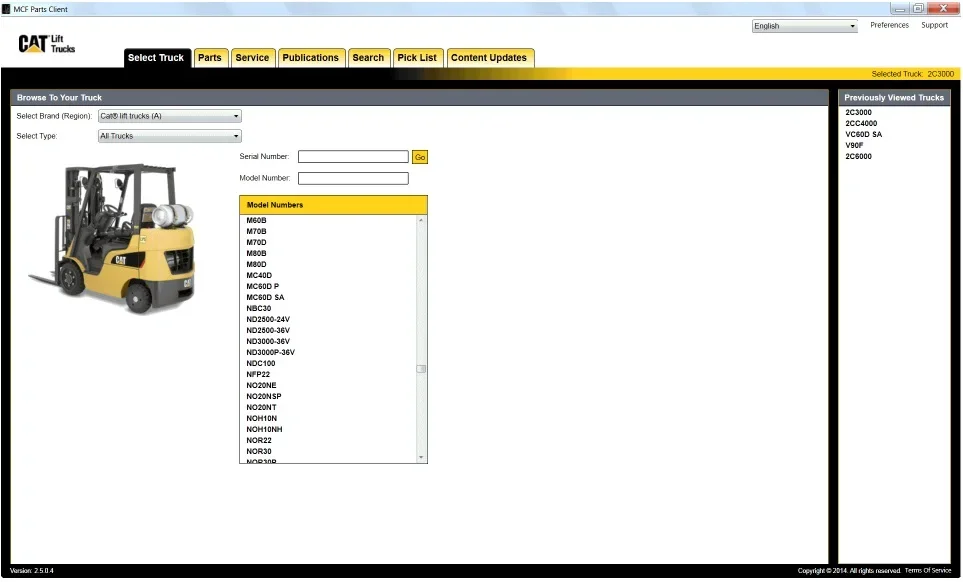963x582 pixels.
Task: Click the MCF Parts Client title bar icon
Action: (x=6, y=9)
